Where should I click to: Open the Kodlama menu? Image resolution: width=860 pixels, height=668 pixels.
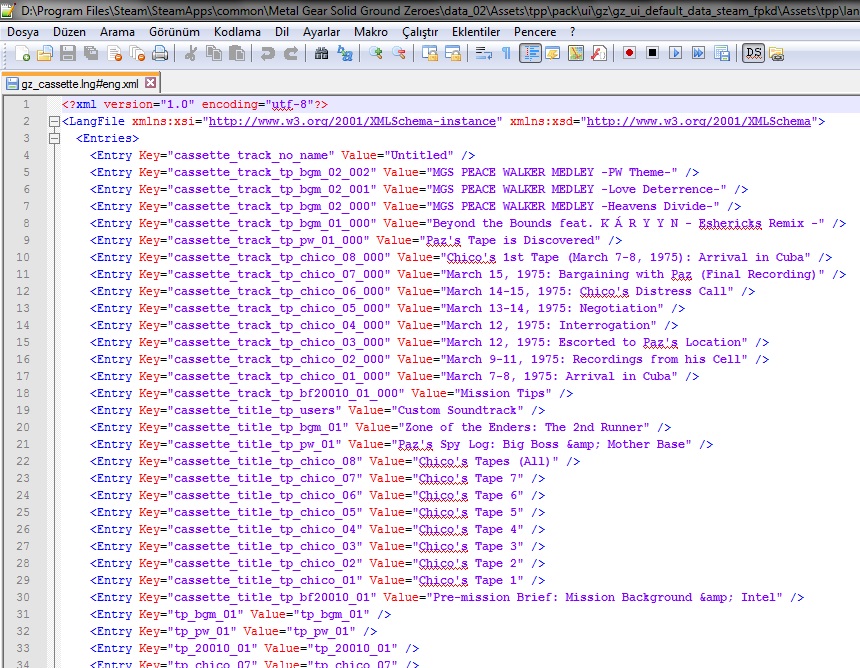[x=237, y=32]
